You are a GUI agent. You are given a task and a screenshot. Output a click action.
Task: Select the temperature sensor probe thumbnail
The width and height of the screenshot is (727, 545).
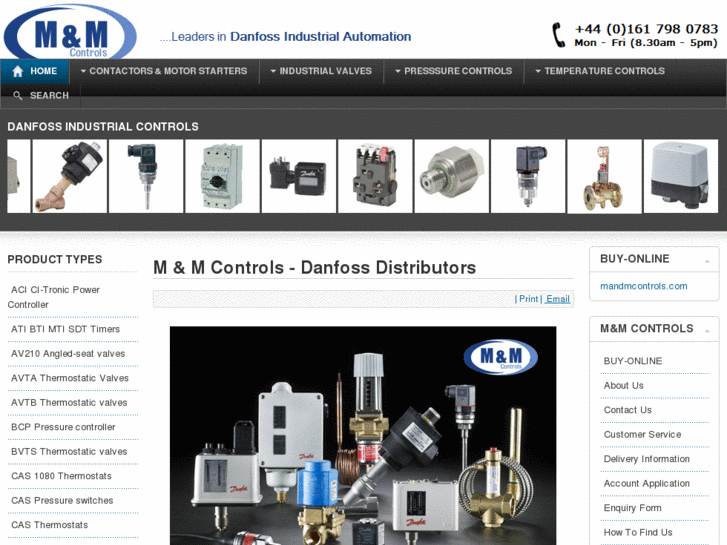146,176
